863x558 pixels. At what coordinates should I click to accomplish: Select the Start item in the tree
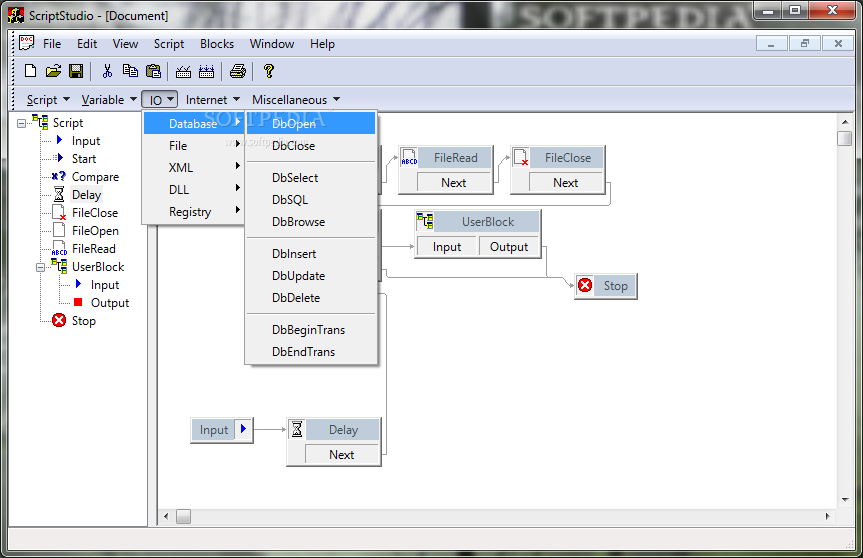[84, 158]
